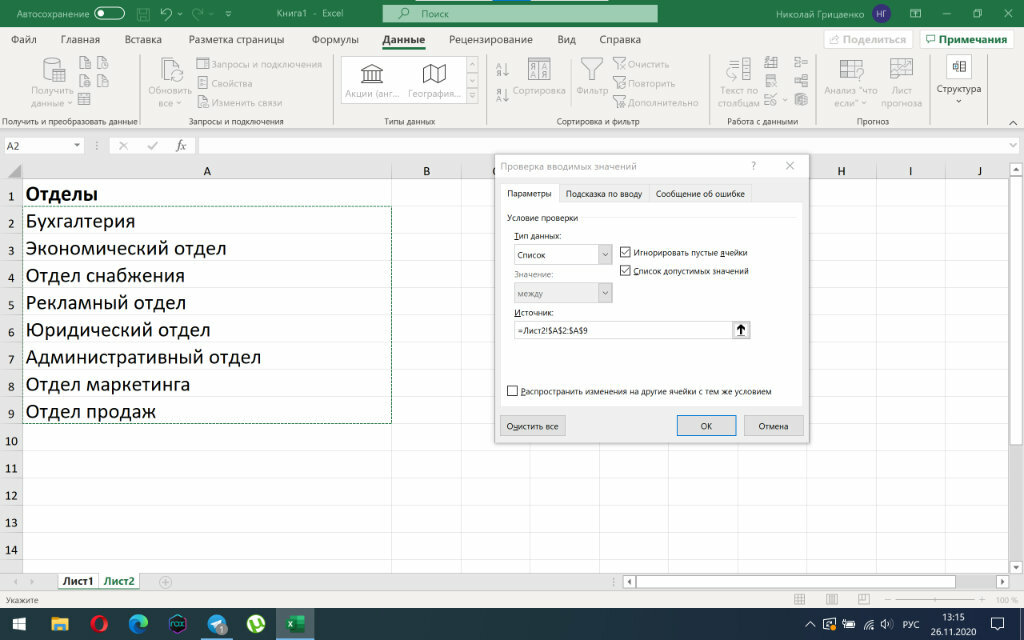Expand the formula bar chevron
1024x640 pixels.
1013,146
